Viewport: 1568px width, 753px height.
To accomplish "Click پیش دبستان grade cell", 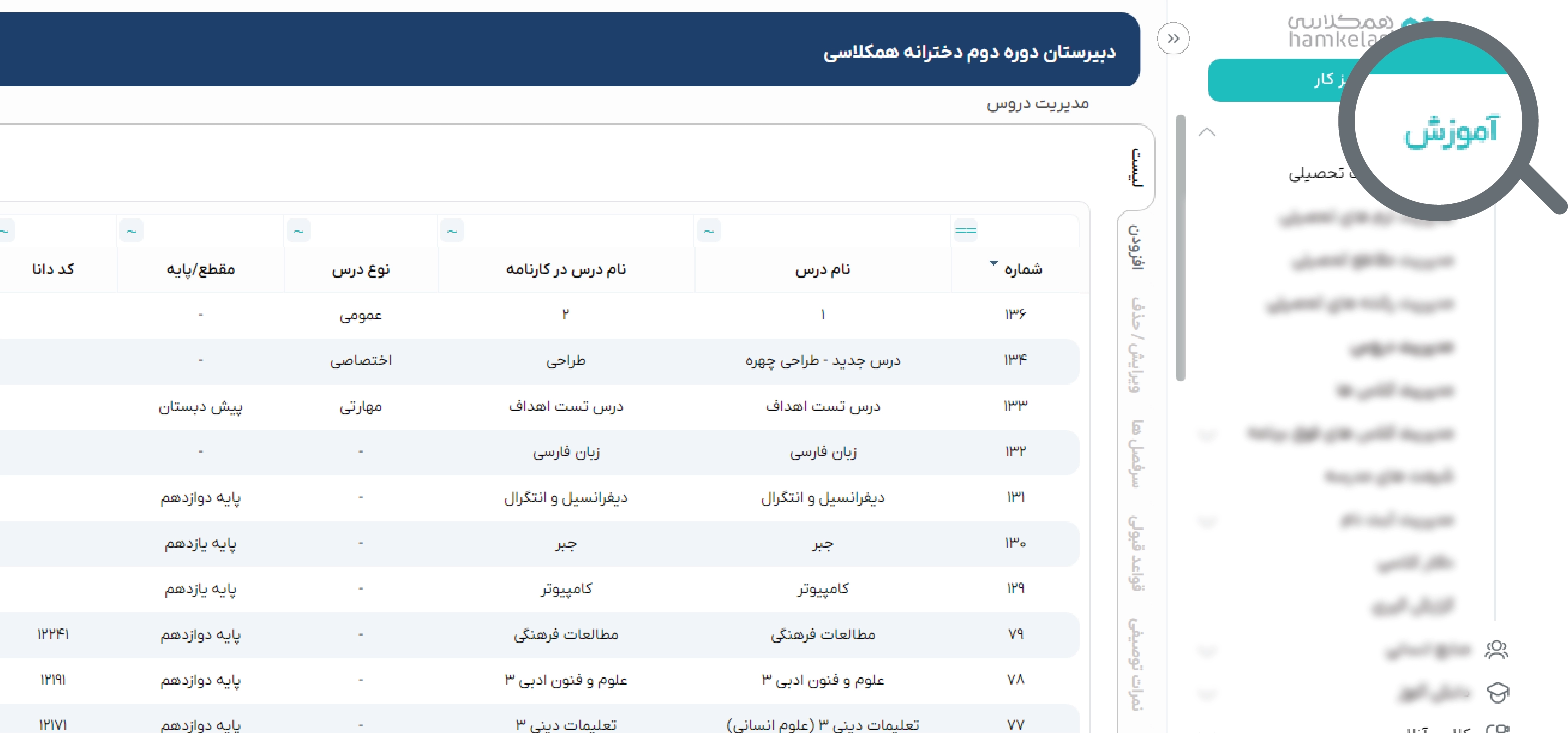I will pos(200,406).
